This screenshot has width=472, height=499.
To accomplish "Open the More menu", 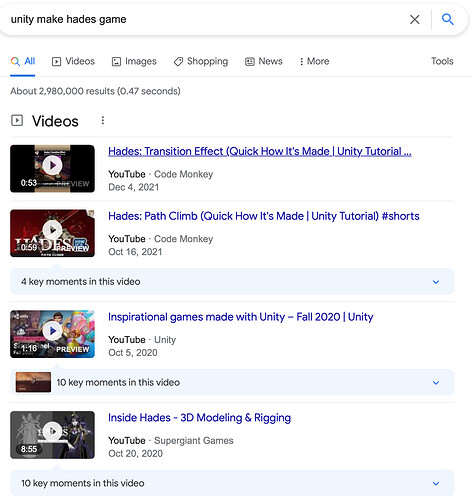I will pos(314,61).
